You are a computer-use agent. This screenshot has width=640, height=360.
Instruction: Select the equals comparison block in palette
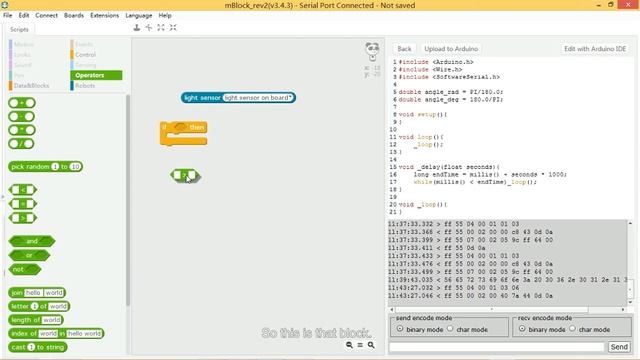click(x=23, y=204)
